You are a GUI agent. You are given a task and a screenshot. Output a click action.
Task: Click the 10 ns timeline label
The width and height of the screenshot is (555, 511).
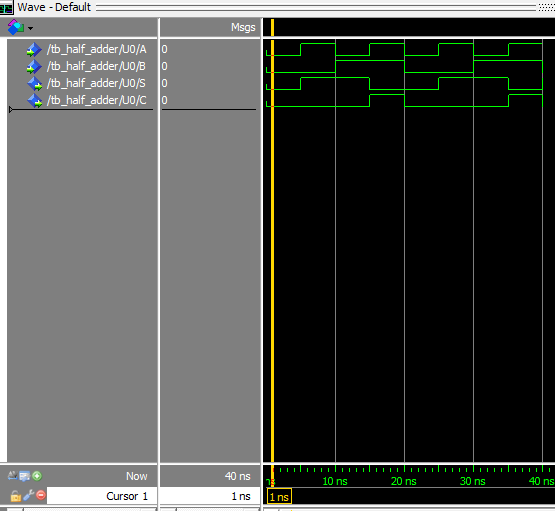[335, 481]
